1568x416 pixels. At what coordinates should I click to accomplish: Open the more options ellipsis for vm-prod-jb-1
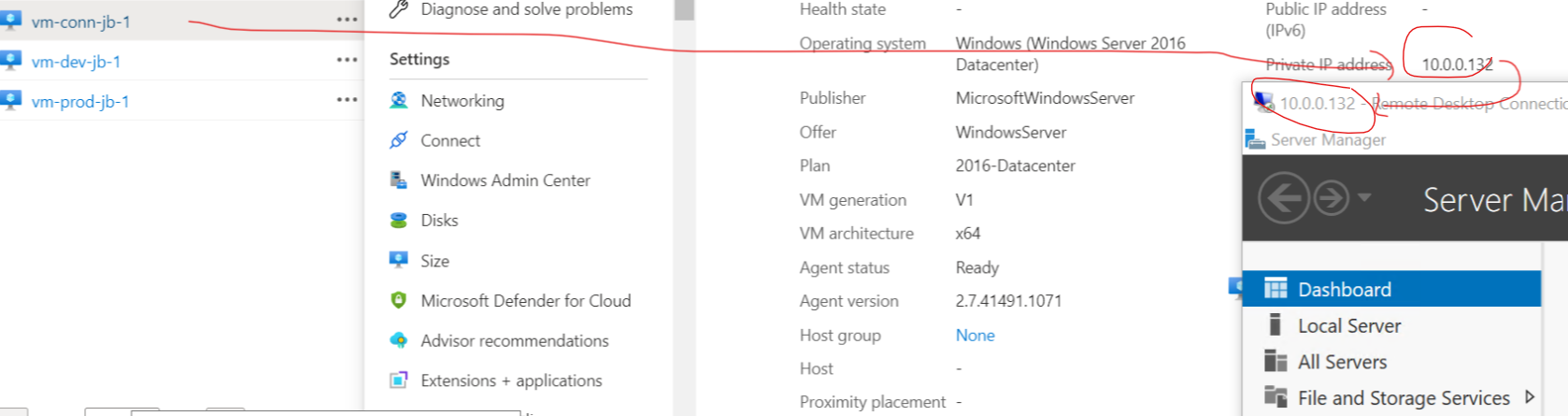(x=347, y=99)
